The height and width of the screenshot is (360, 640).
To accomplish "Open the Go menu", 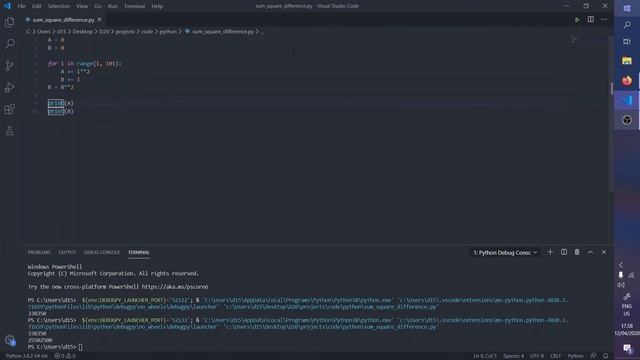I will tap(98, 6).
